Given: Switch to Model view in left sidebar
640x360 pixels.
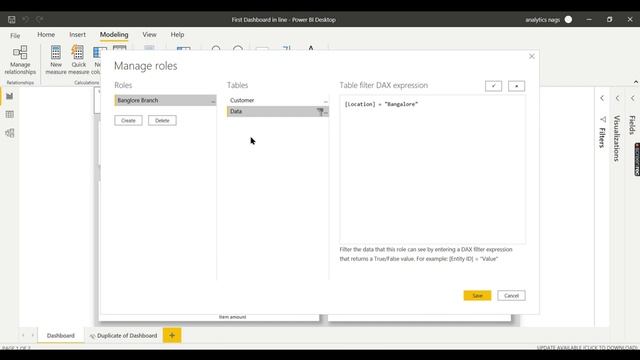Looking at the screenshot, I should tap(10, 133).
